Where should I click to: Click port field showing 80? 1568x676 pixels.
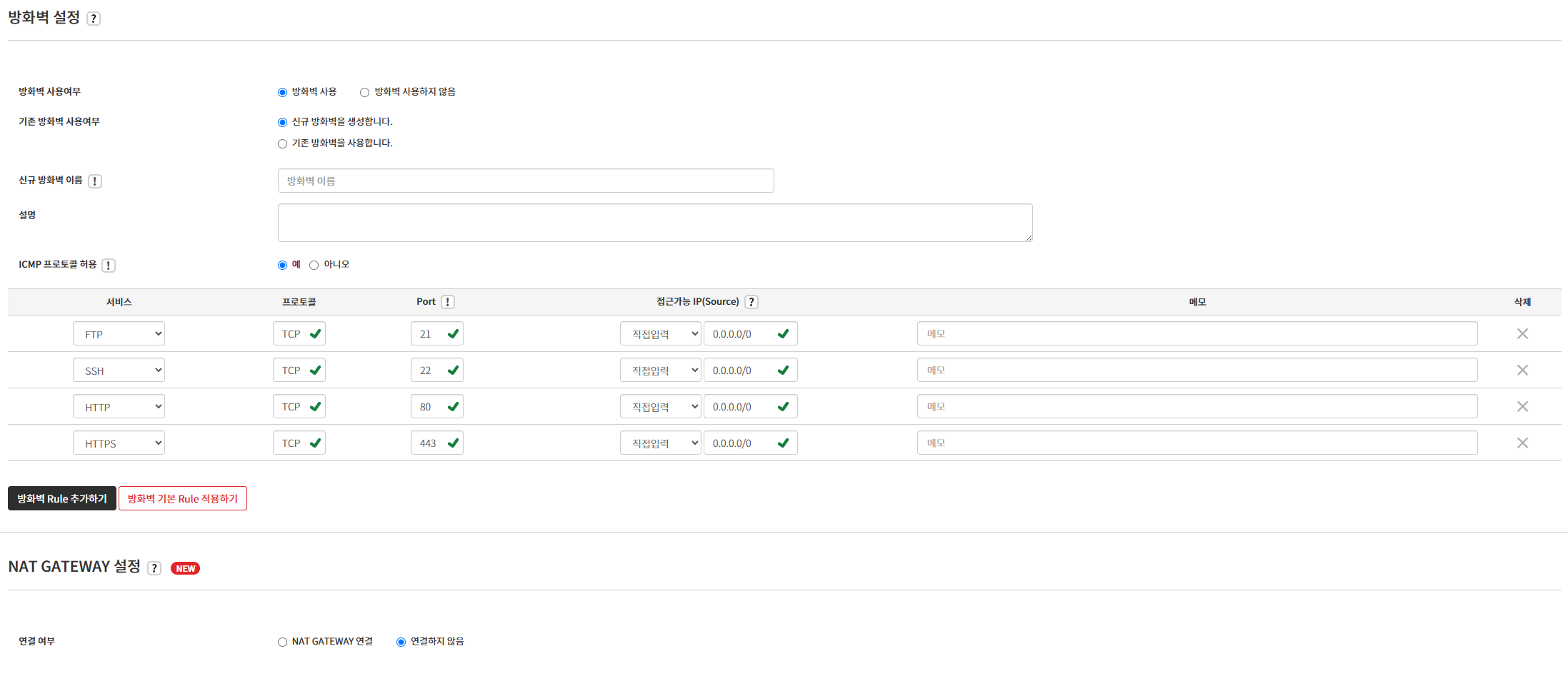tap(437, 406)
